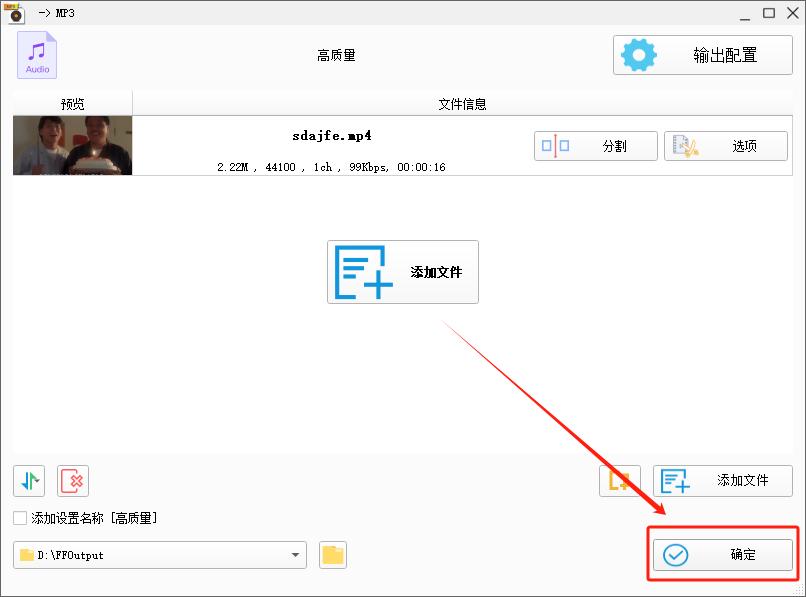Click the Audio music-note icon
806x597 pixels.
pyautogui.click(x=36, y=55)
